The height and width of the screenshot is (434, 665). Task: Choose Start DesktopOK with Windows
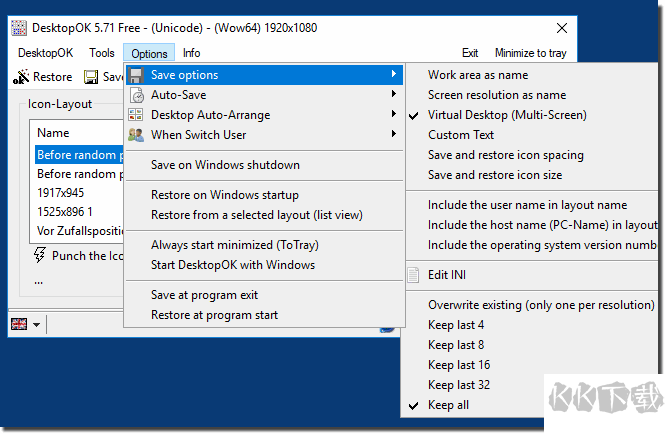click(265, 265)
